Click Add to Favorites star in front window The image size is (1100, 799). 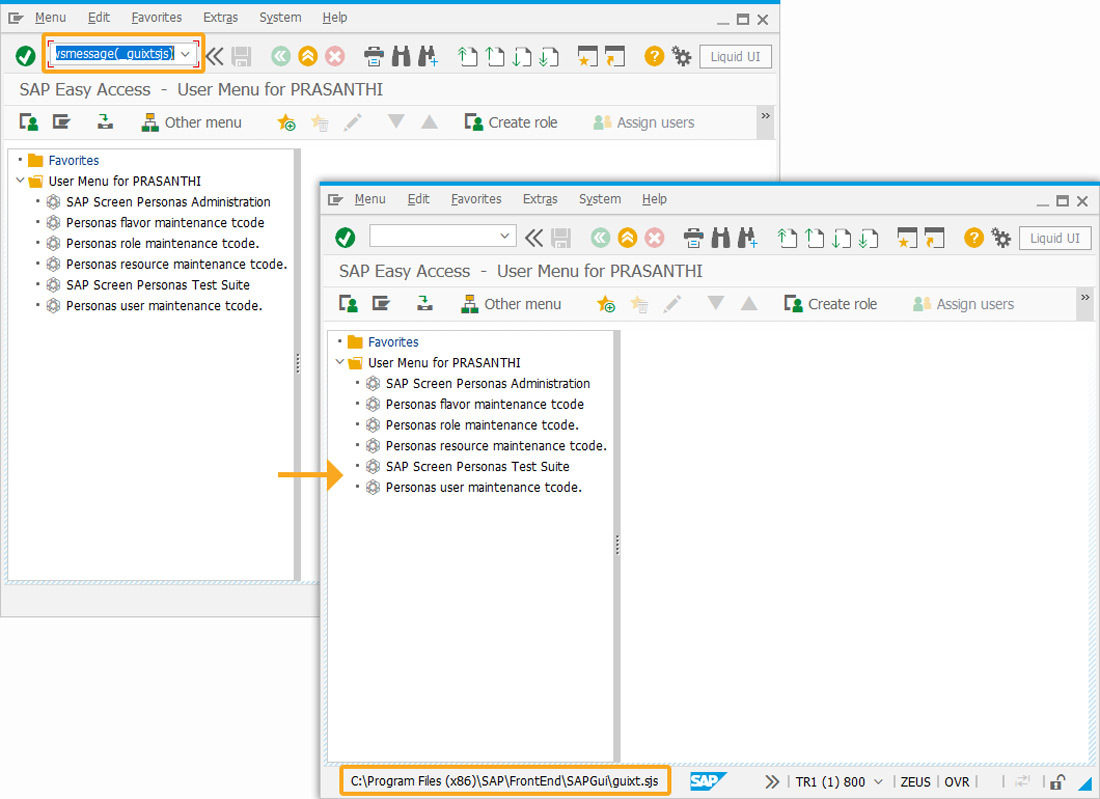click(x=605, y=304)
